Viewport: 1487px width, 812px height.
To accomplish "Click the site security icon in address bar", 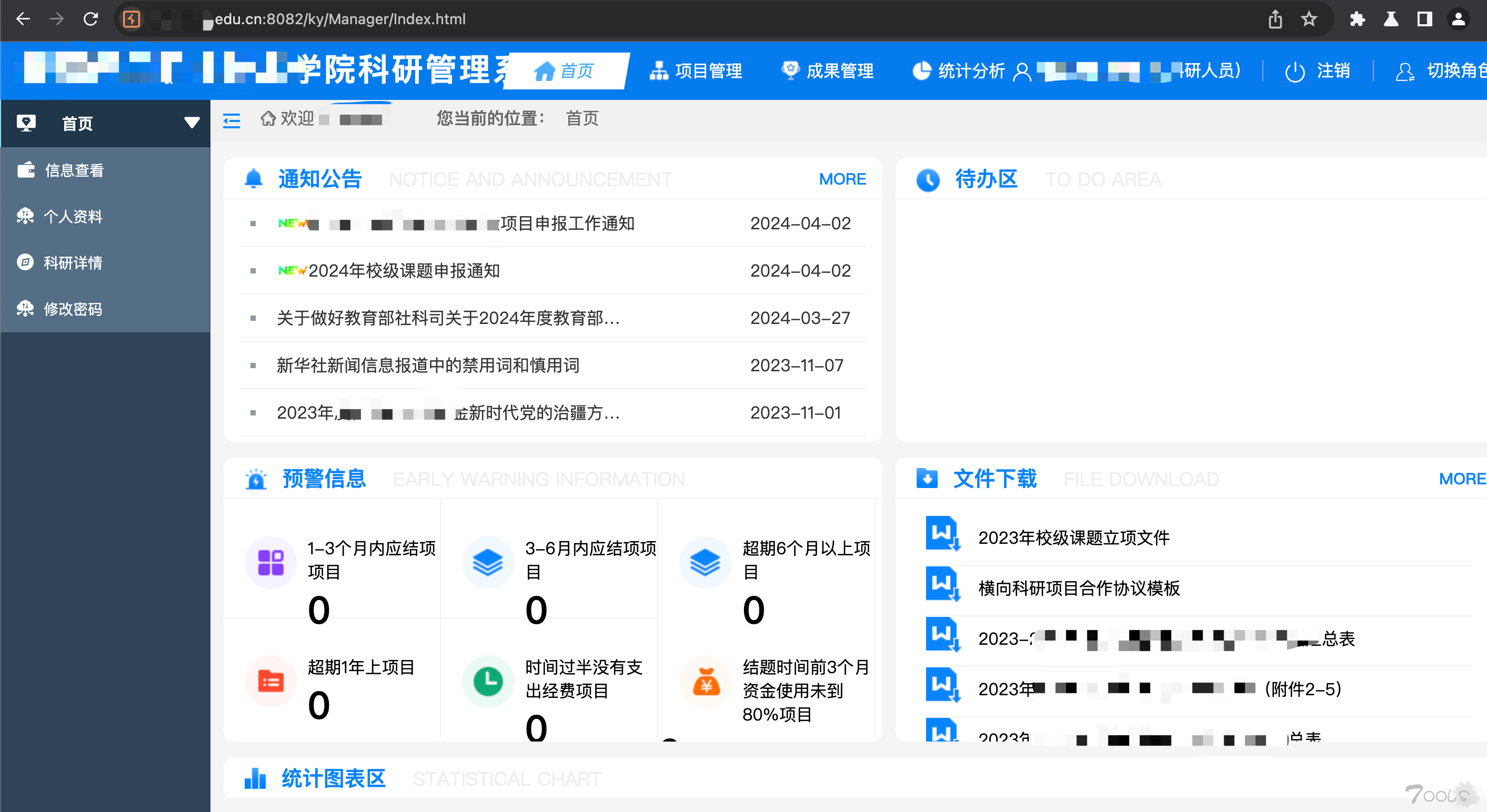I will pyautogui.click(x=132, y=19).
